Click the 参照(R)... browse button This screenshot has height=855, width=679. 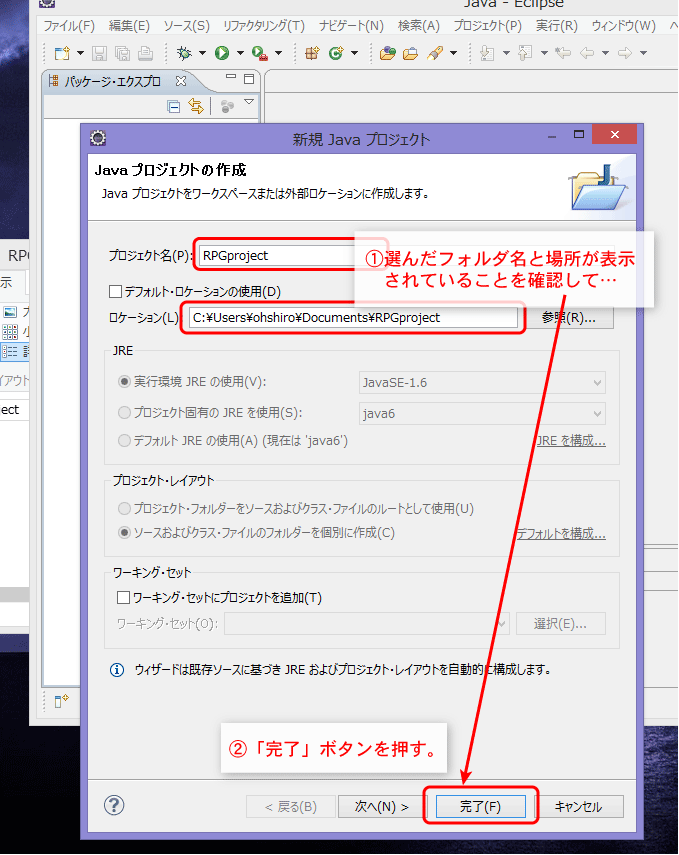(569, 317)
